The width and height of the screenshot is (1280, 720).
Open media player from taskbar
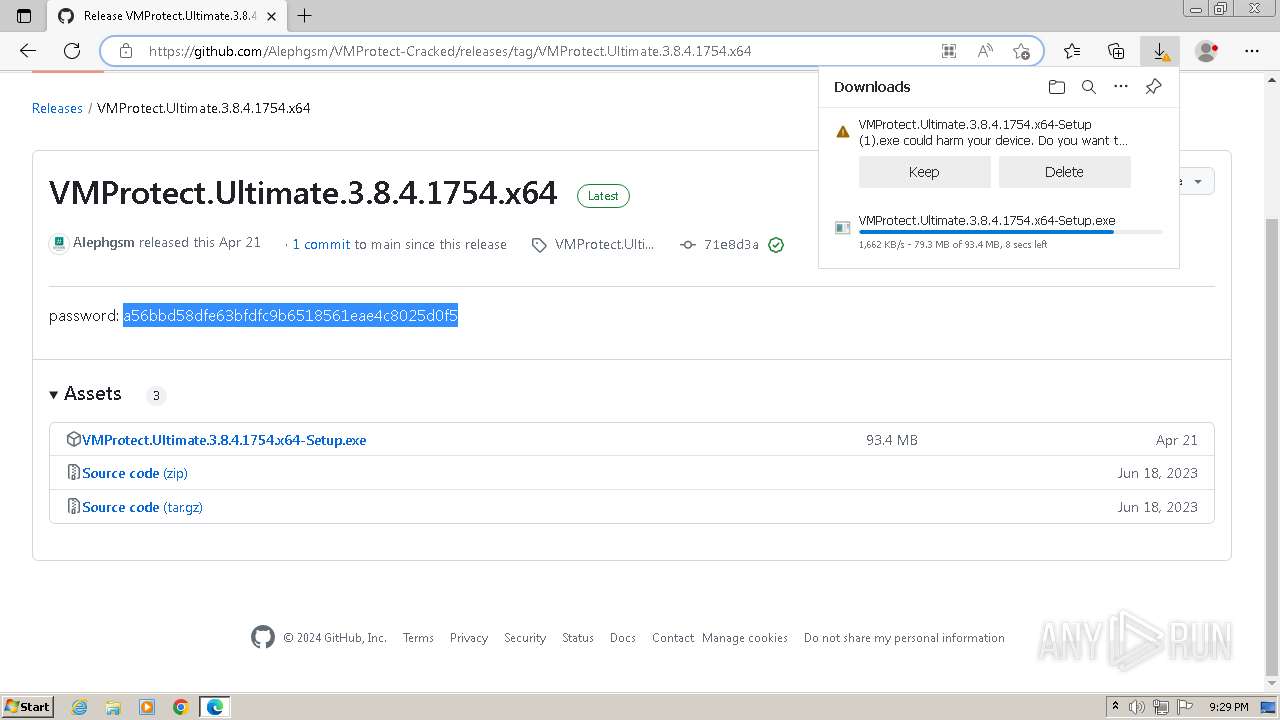147,707
